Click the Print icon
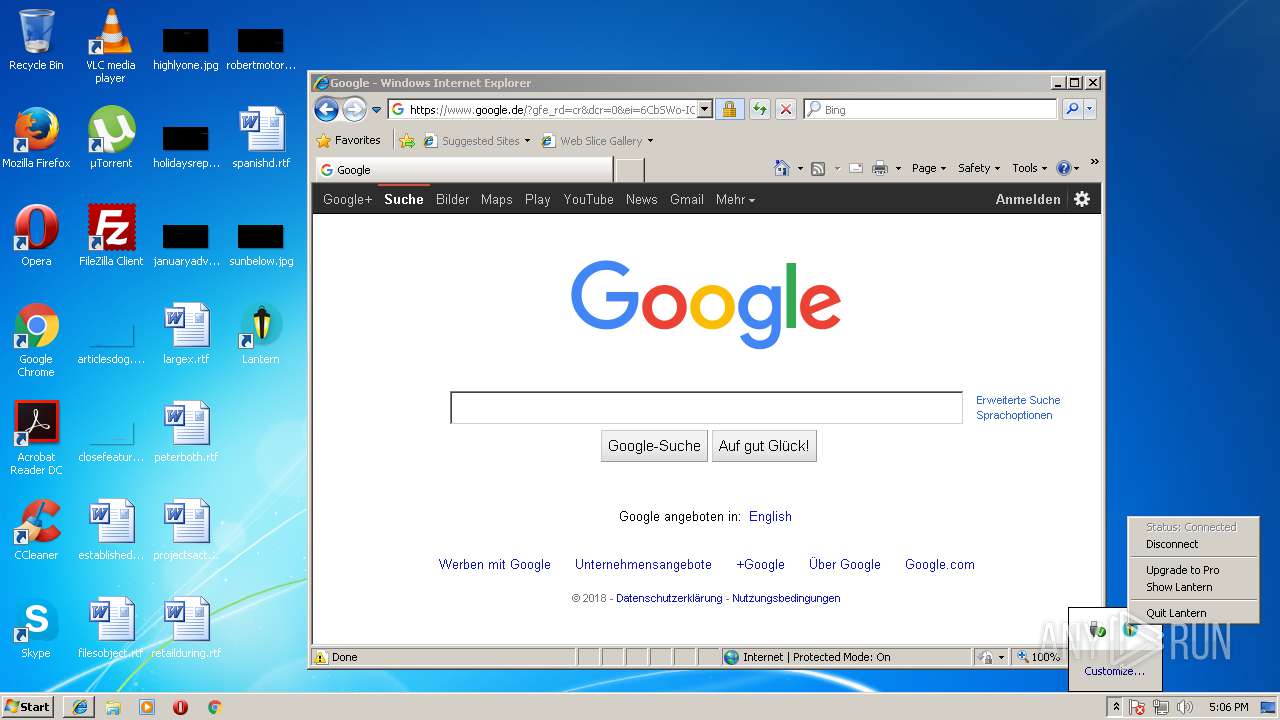The height and width of the screenshot is (720, 1280). [x=880, y=168]
